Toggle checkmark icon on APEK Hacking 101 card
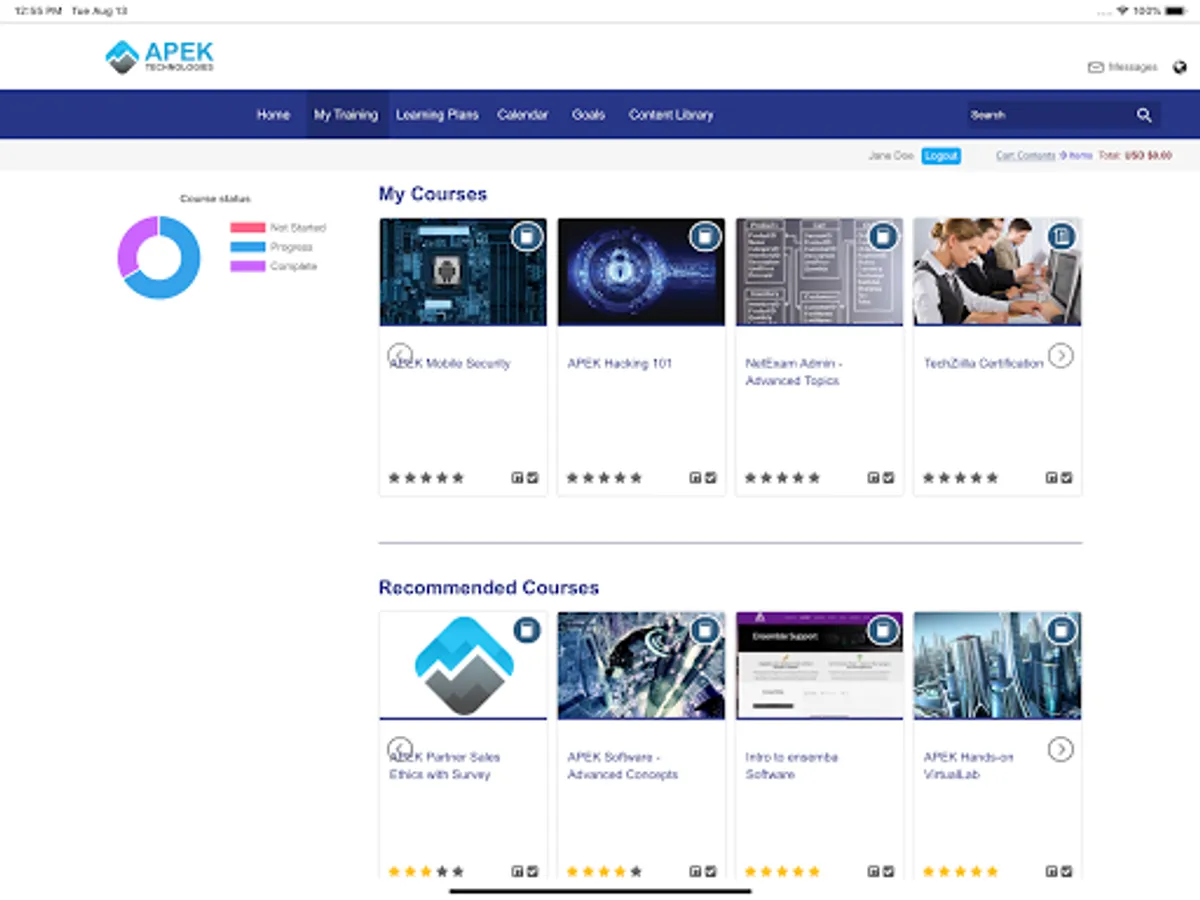 pos(710,478)
